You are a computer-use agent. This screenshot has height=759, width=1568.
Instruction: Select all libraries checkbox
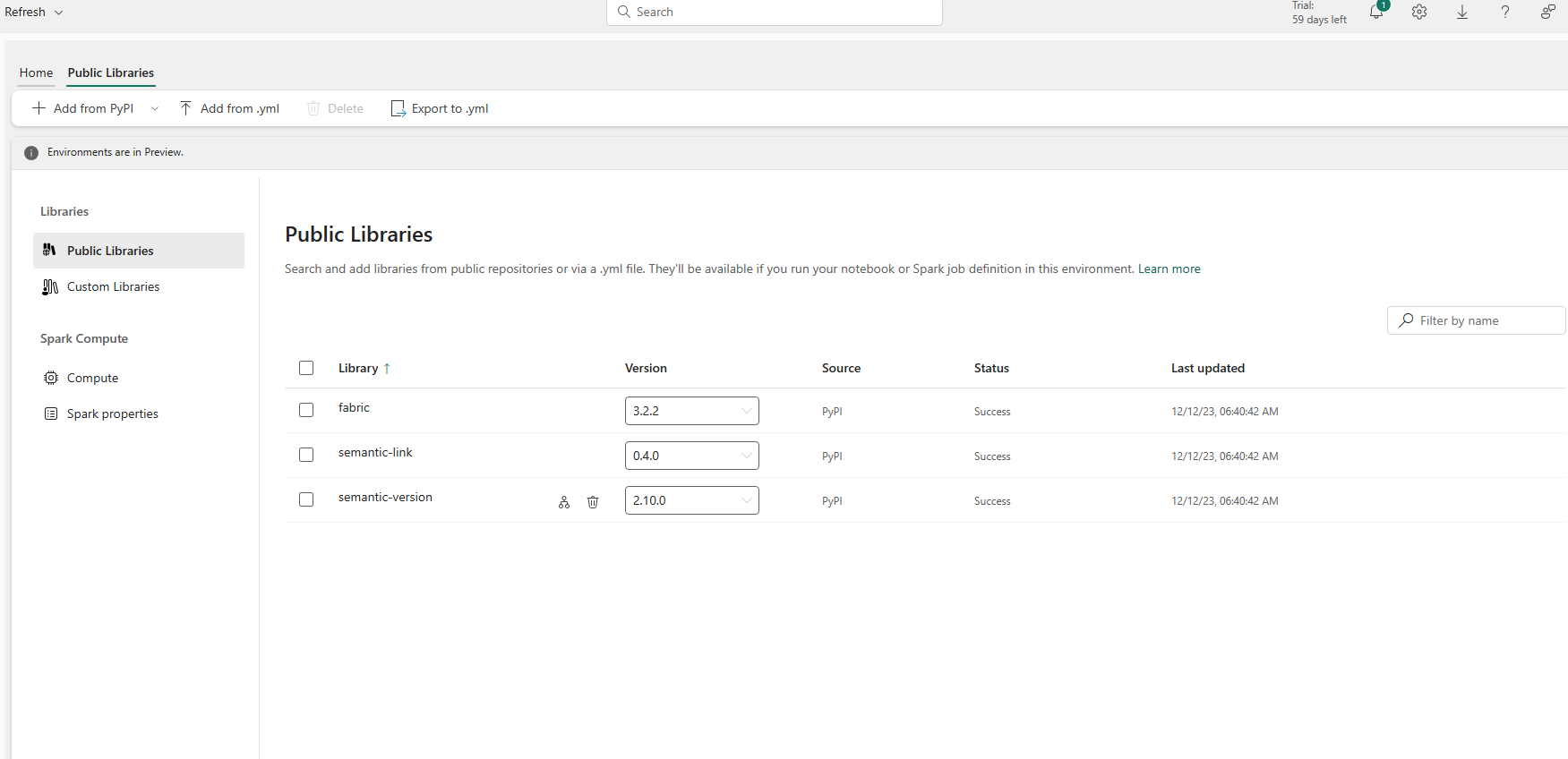tap(306, 368)
